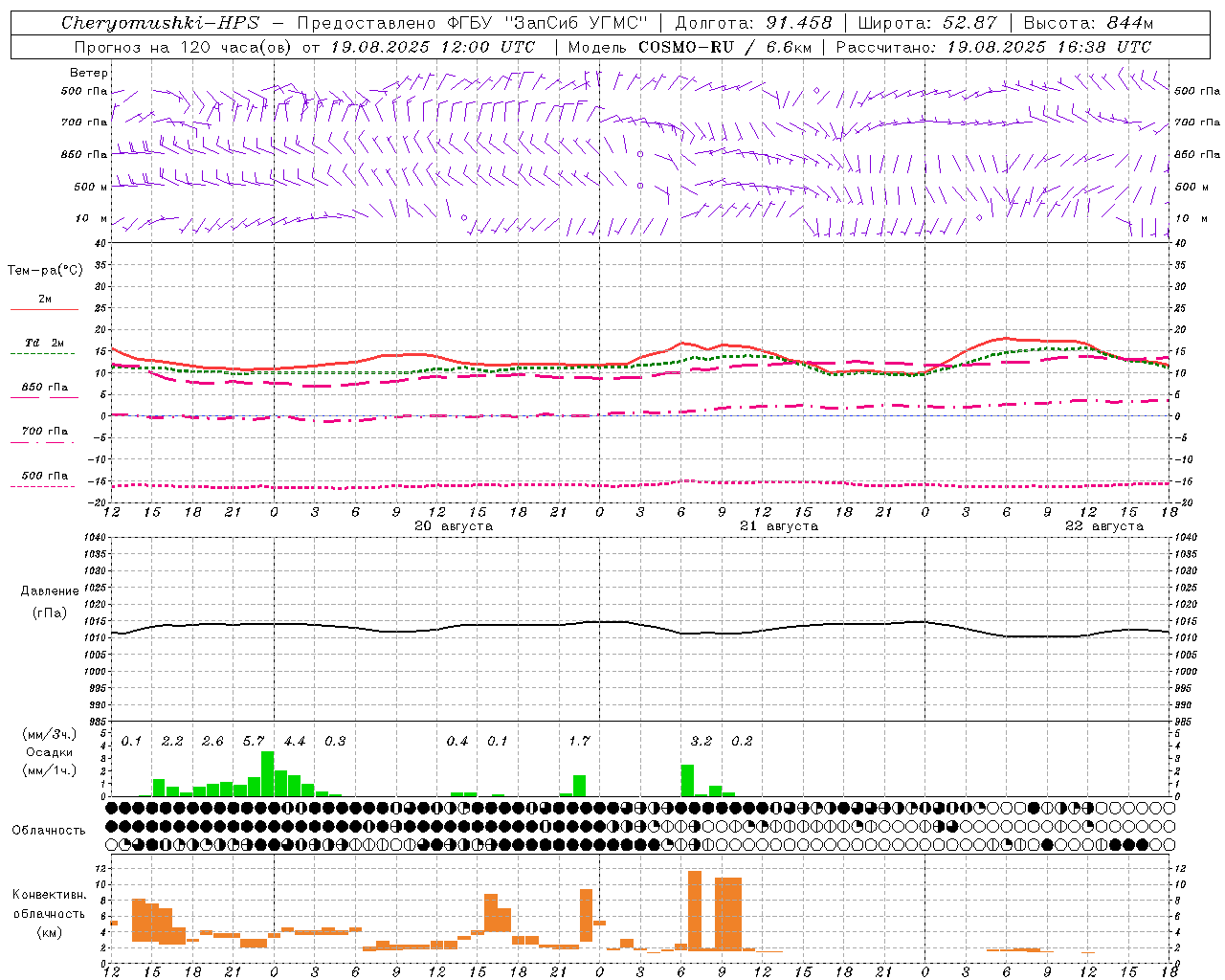Click the 0.2 three-hour precipitation value
This screenshot has height=980, width=1225.
point(742,742)
